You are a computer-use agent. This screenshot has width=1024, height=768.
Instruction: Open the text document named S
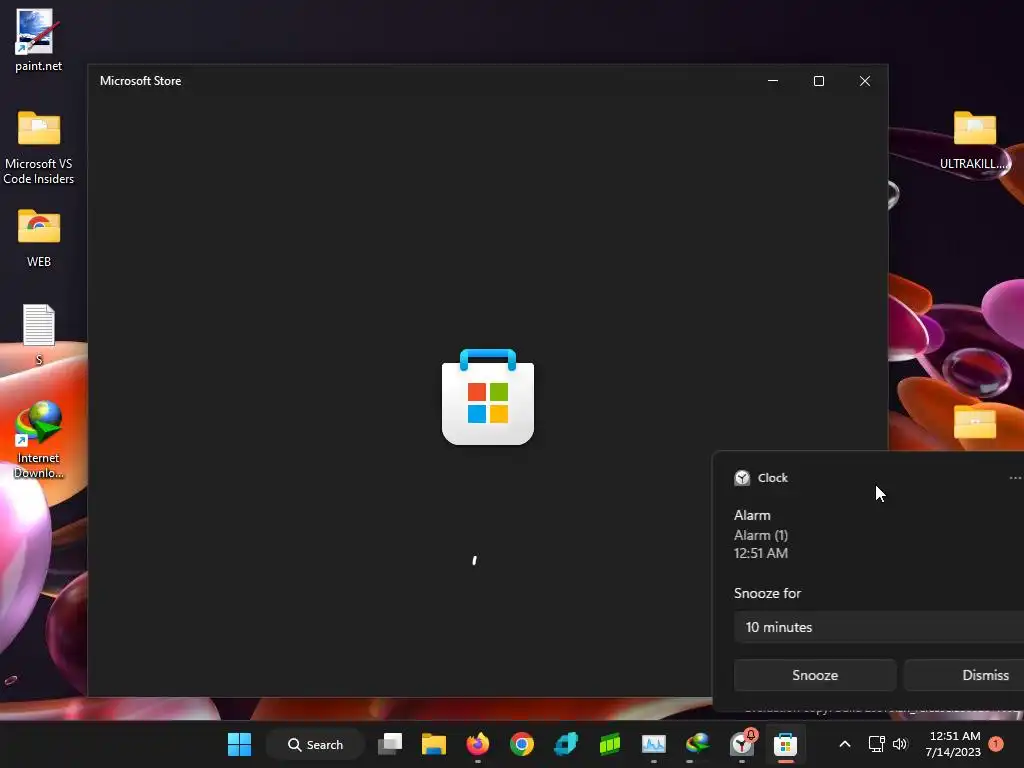pos(39,334)
